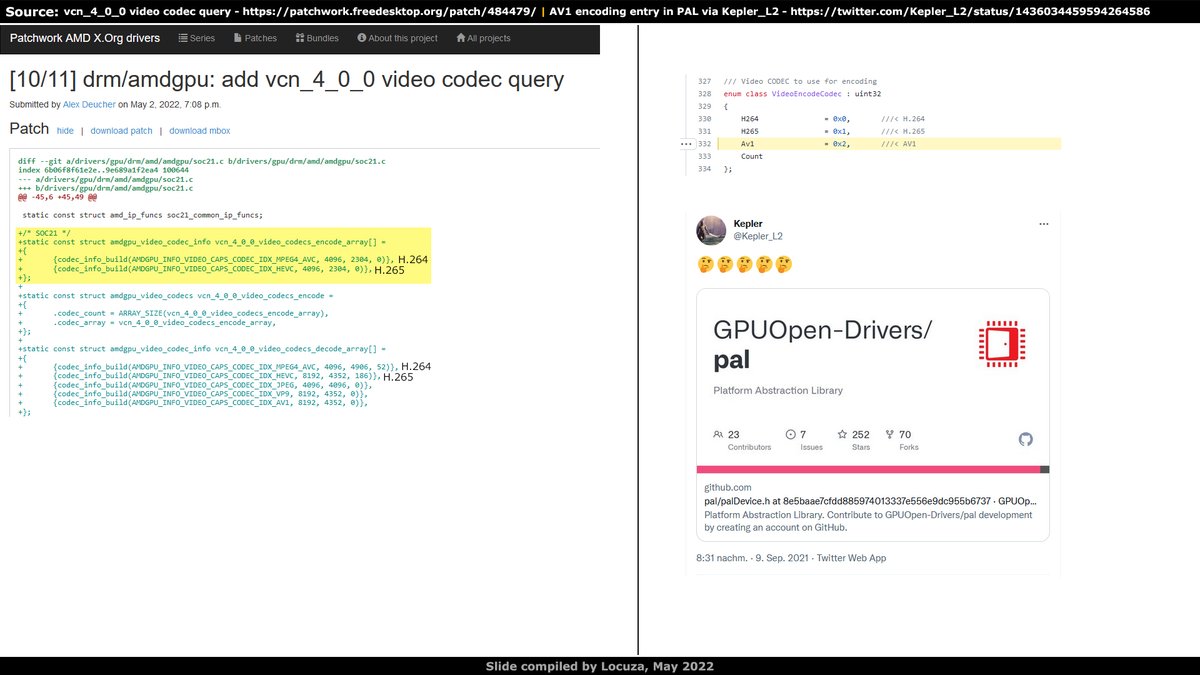This screenshot has width=1200, height=675.
Task: Click the Twitter Web App source label
Action: click(x=851, y=558)
